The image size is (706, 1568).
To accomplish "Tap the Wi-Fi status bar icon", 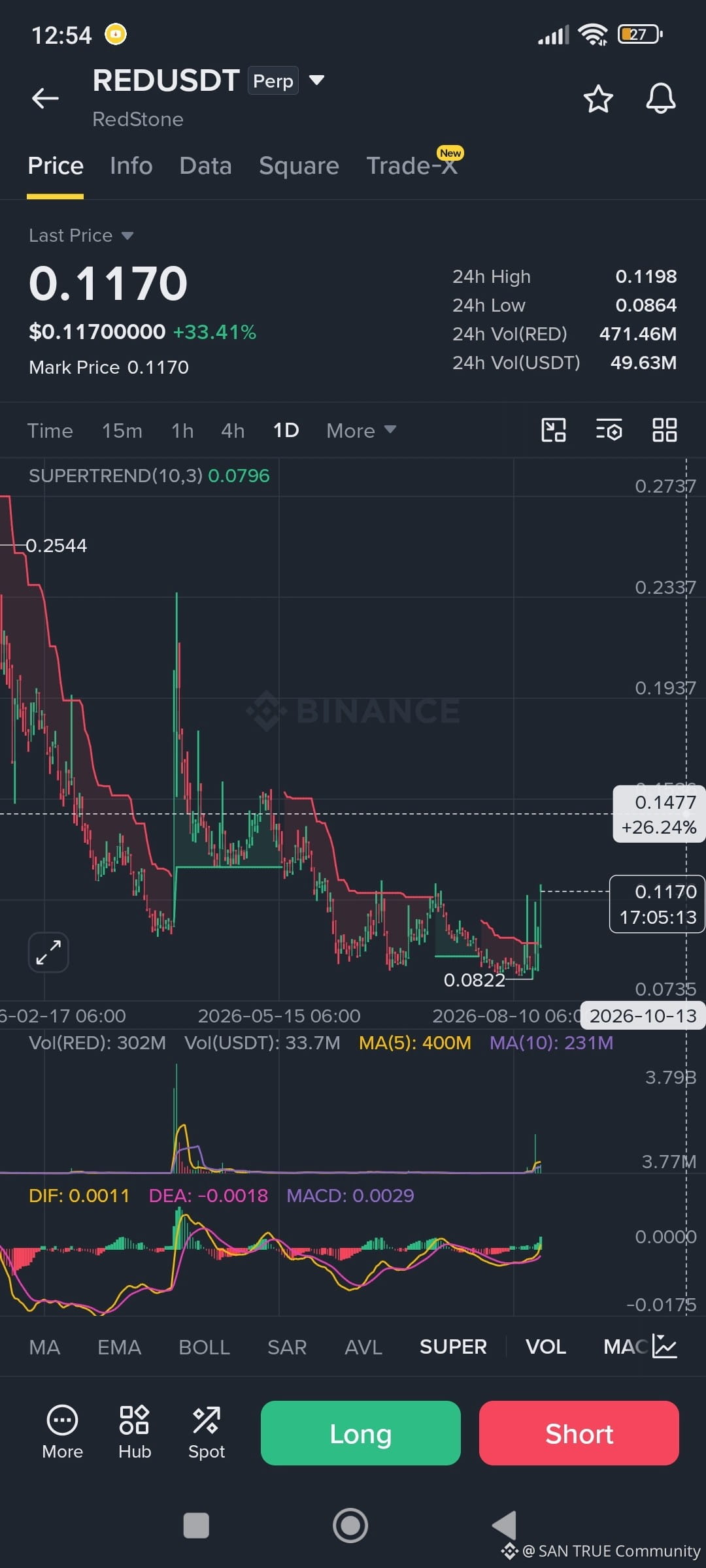I will (594, 34).
